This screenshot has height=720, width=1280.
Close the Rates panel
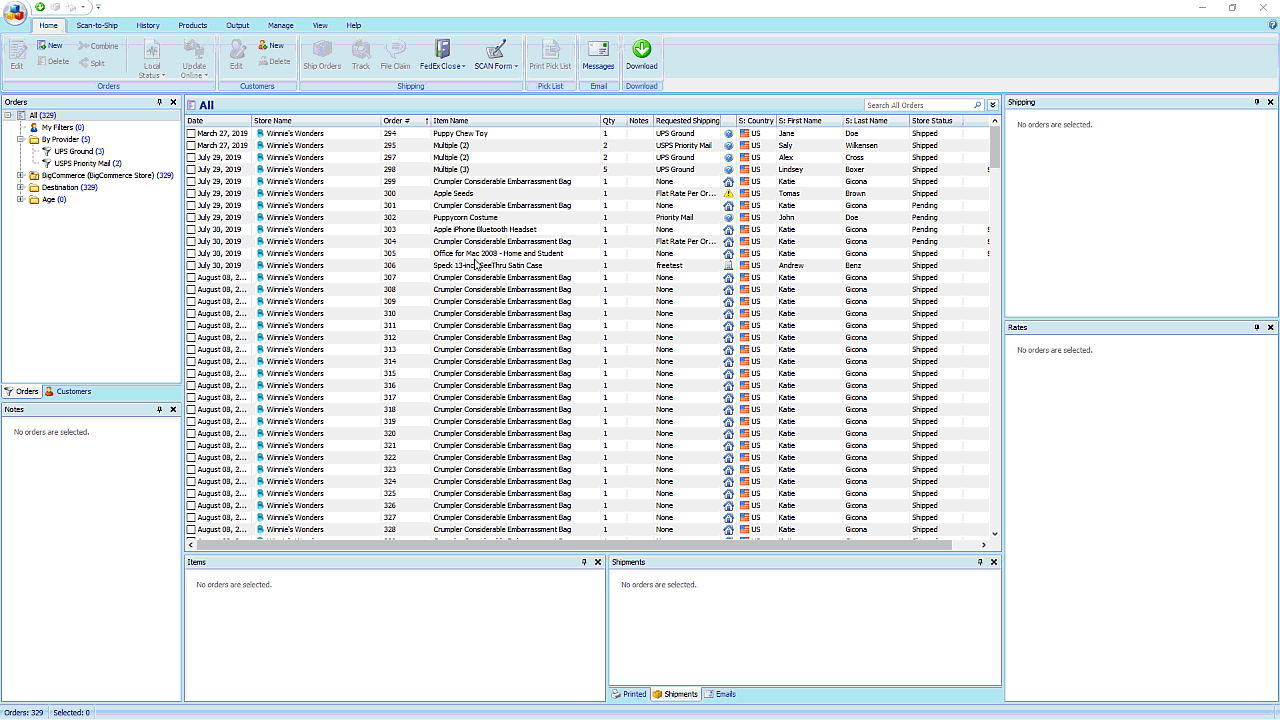(x=1271, y=327)
